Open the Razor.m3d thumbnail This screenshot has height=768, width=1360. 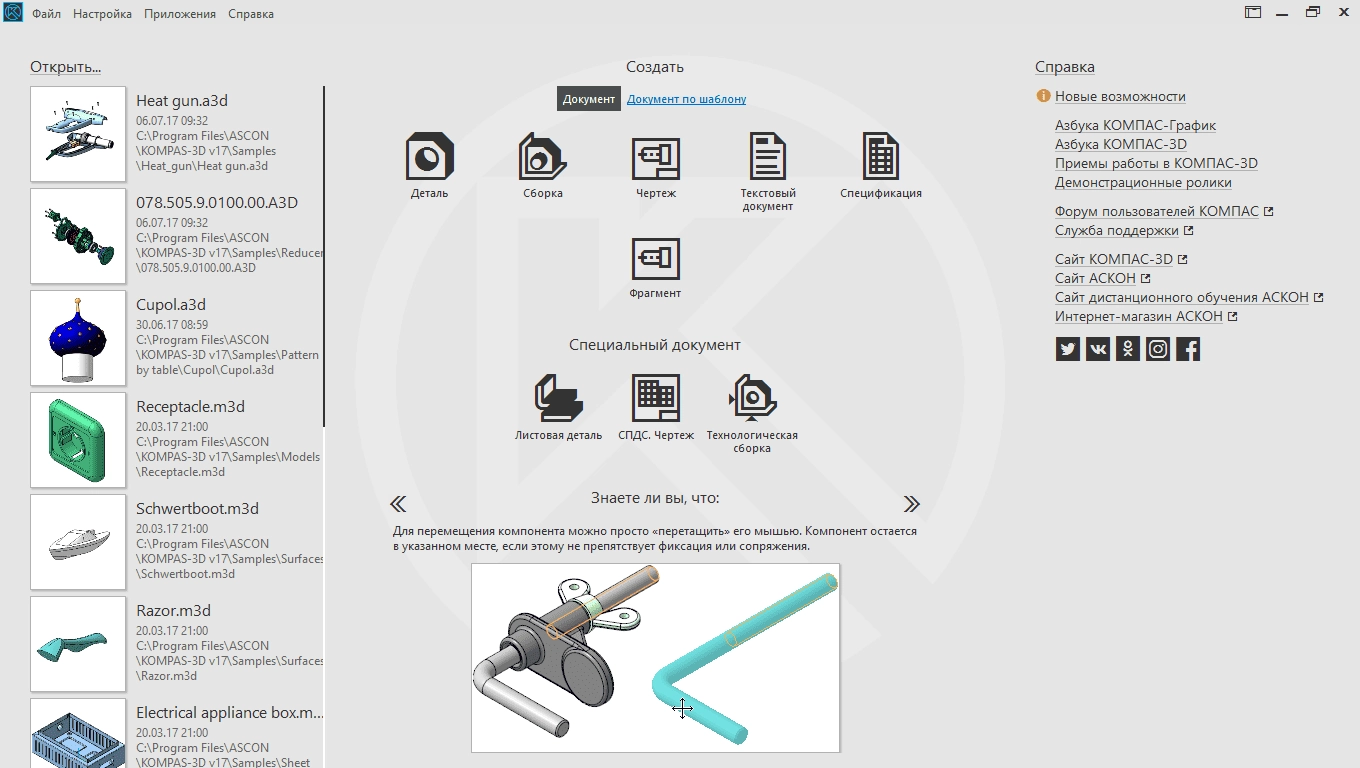coord(78,644)
